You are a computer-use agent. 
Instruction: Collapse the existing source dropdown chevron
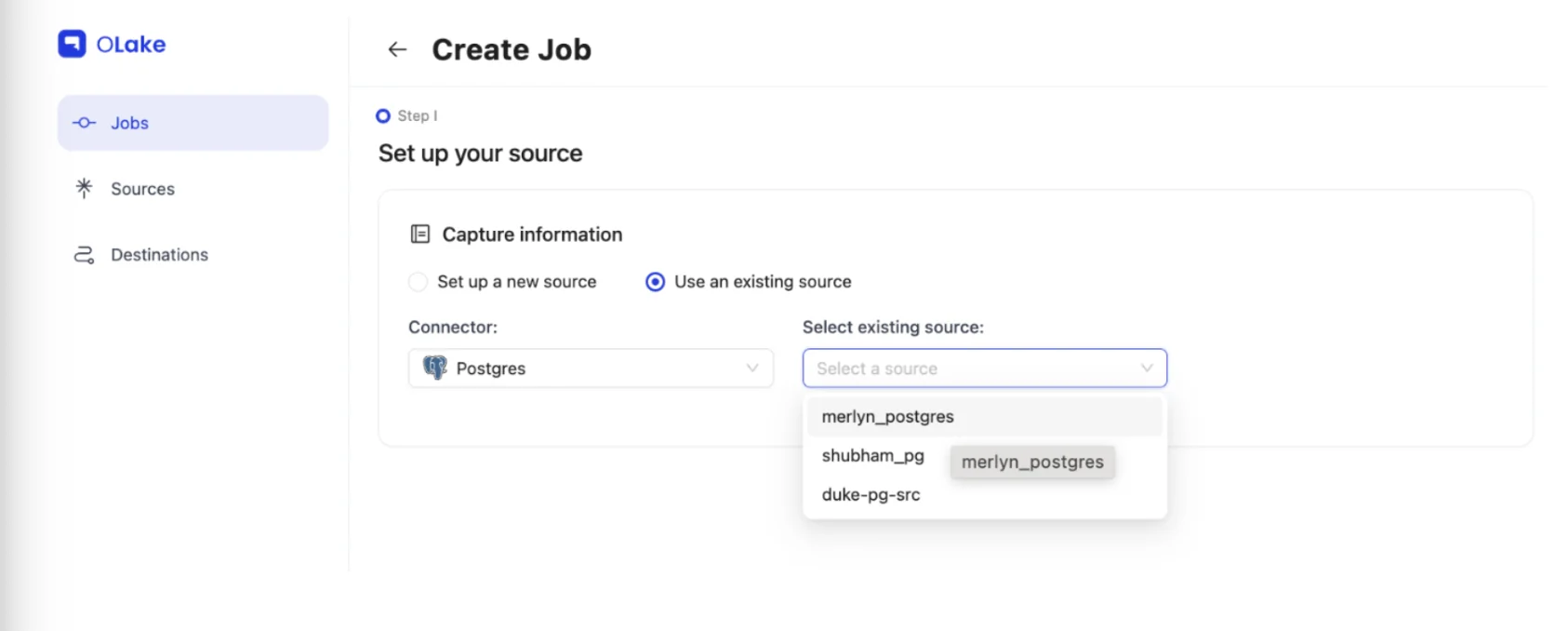pyautogui.click(x=1147, y=368)
